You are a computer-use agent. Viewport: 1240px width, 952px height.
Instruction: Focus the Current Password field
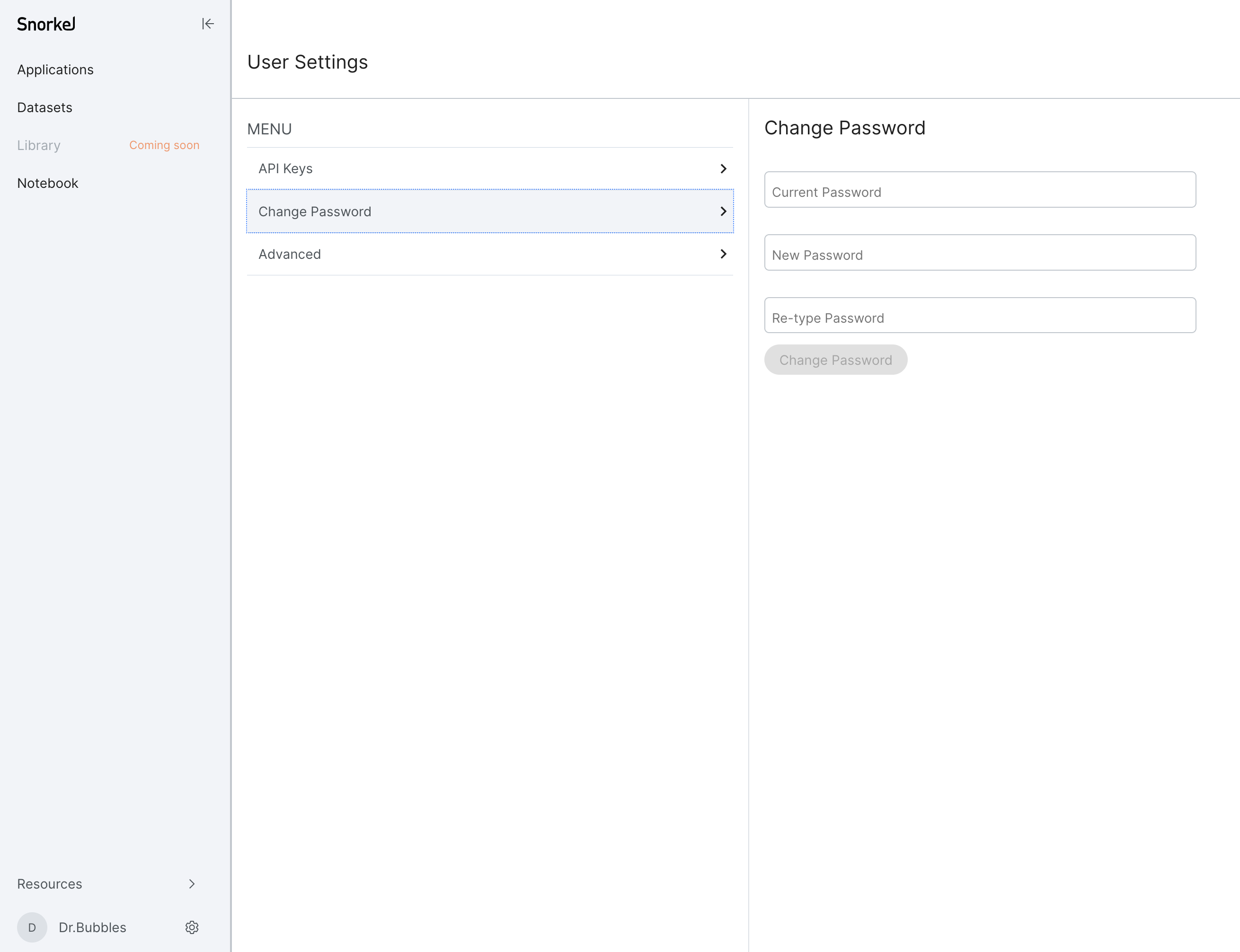tap(980, 190)
